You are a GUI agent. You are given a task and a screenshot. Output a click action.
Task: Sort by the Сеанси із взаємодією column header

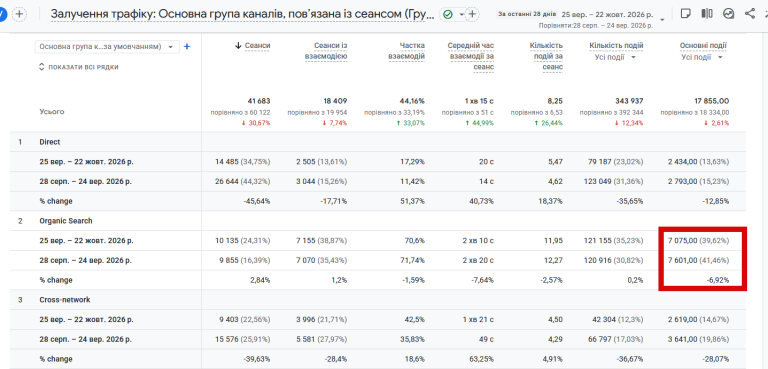pos(331,51)
